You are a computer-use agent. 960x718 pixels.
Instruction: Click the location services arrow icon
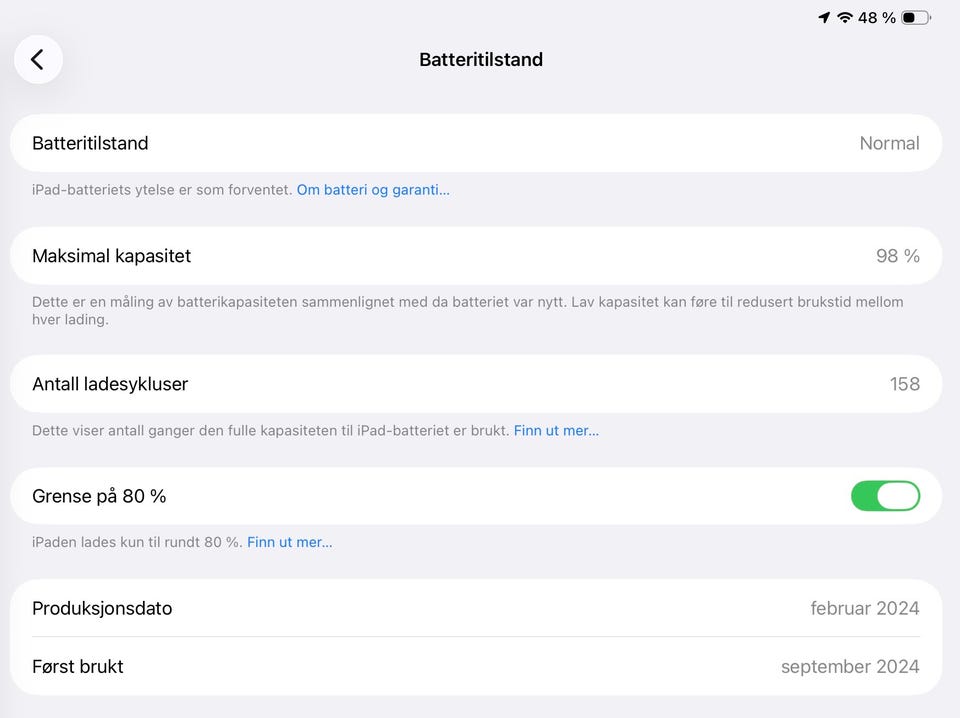(x=824, y=17)
